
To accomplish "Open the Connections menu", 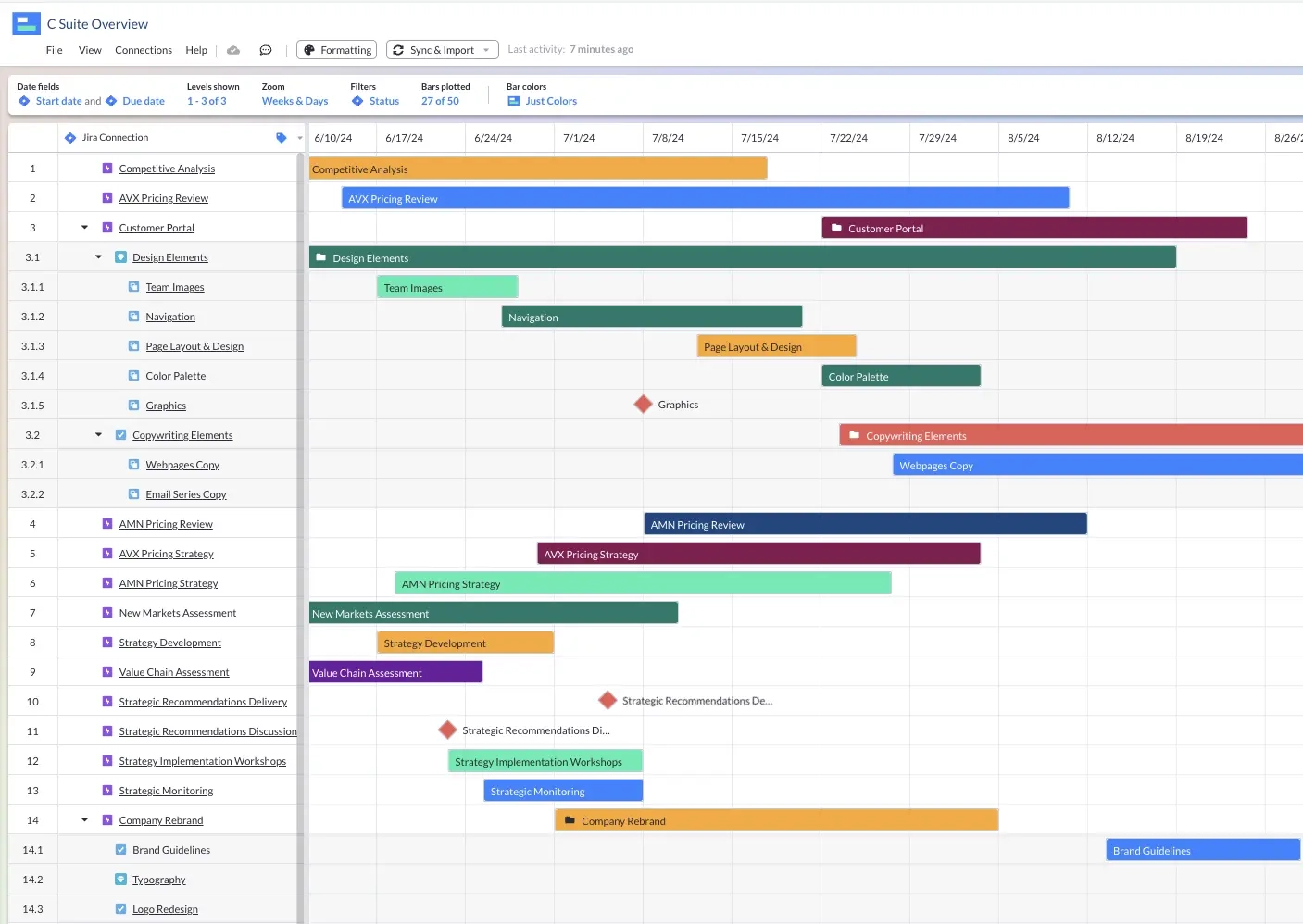I will click(143, 50).
